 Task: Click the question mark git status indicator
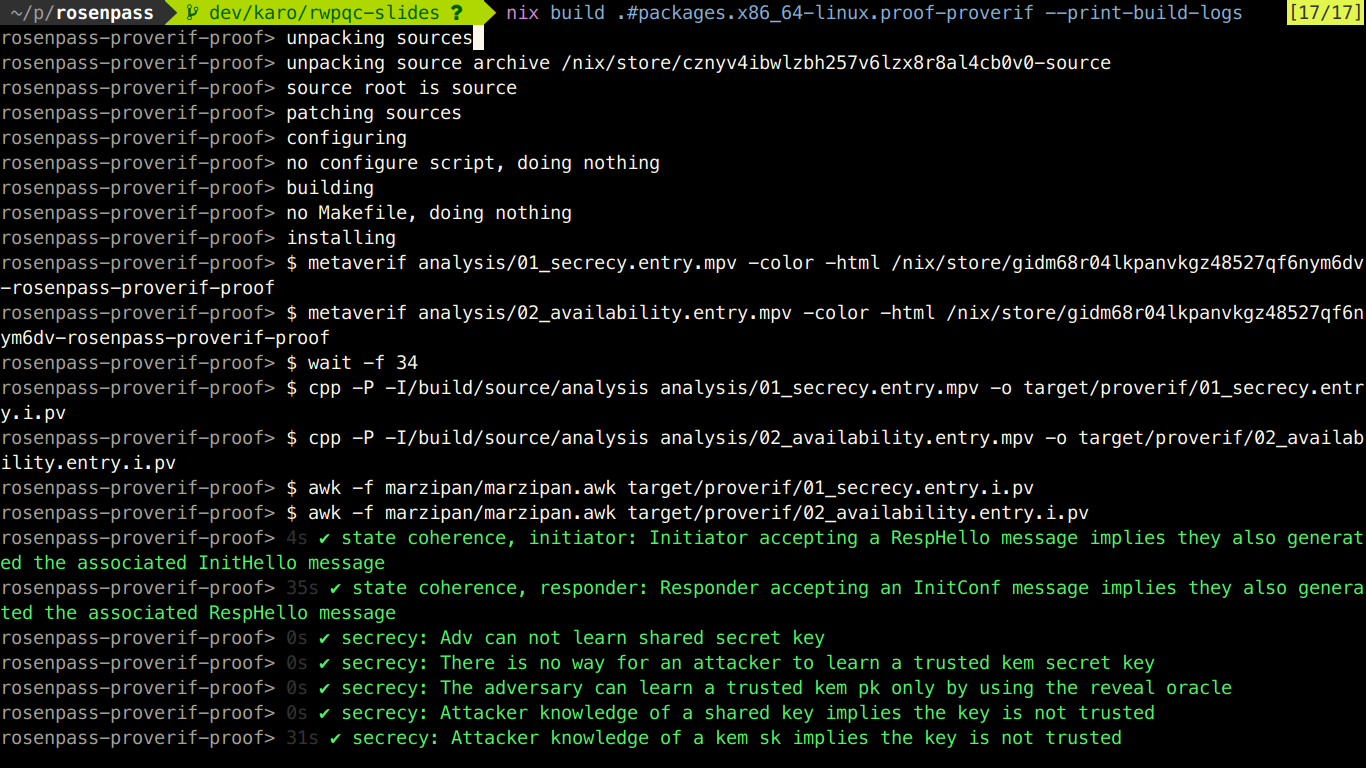coord(456,13)
